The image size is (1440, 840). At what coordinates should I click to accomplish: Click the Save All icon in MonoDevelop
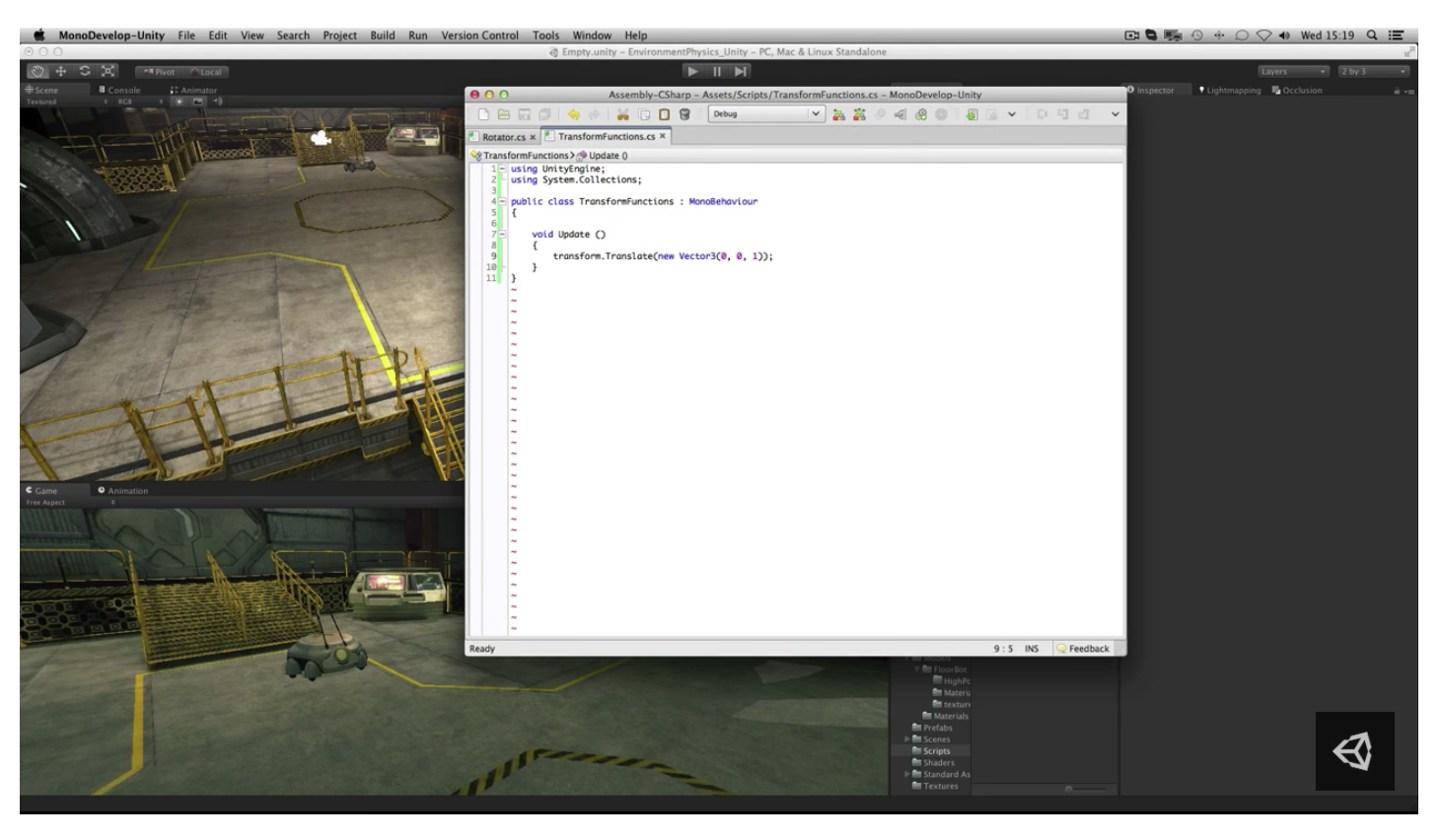pyautogui.click(x=544, y=114)
